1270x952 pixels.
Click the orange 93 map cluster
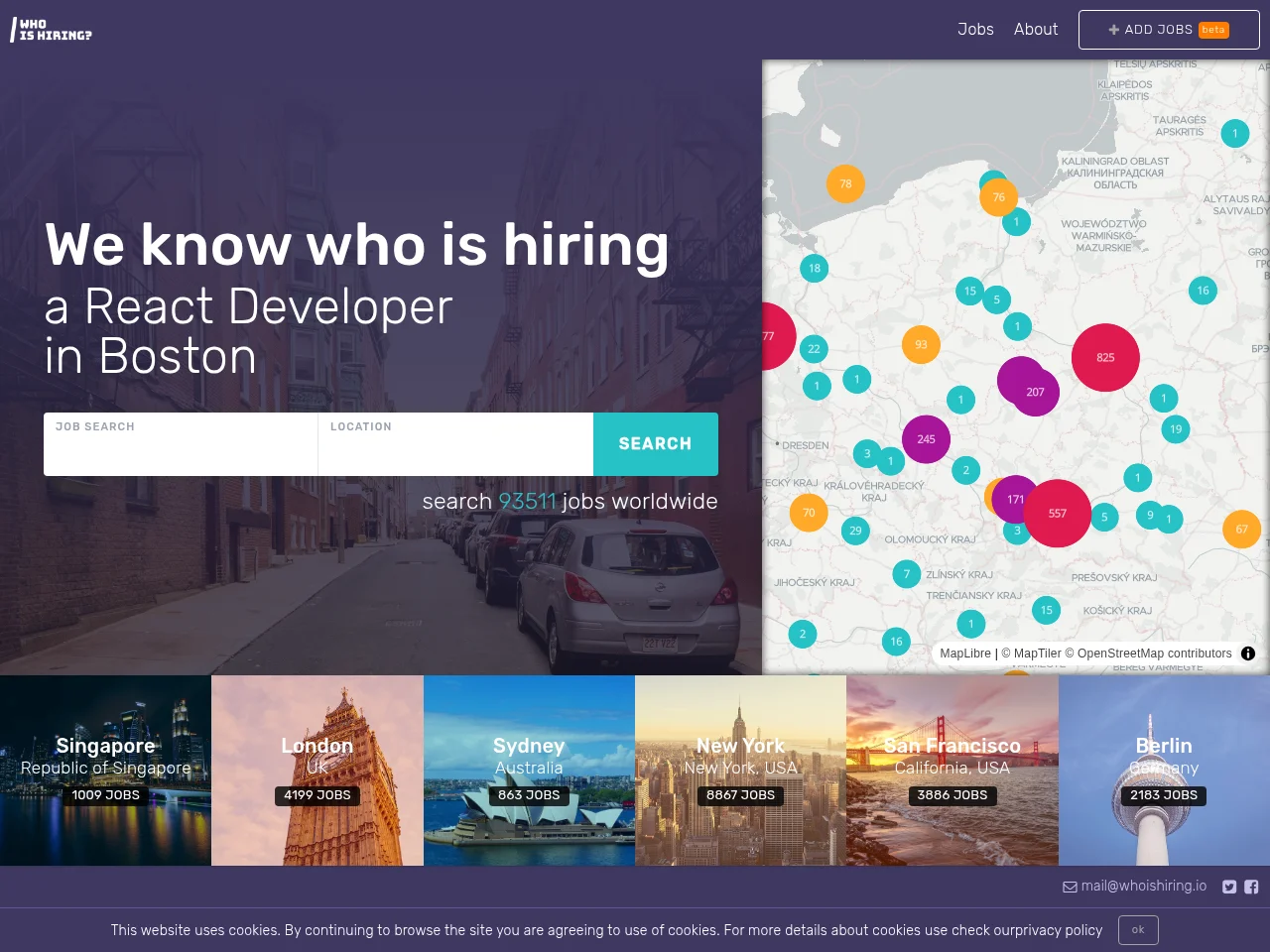coord(921,344)
